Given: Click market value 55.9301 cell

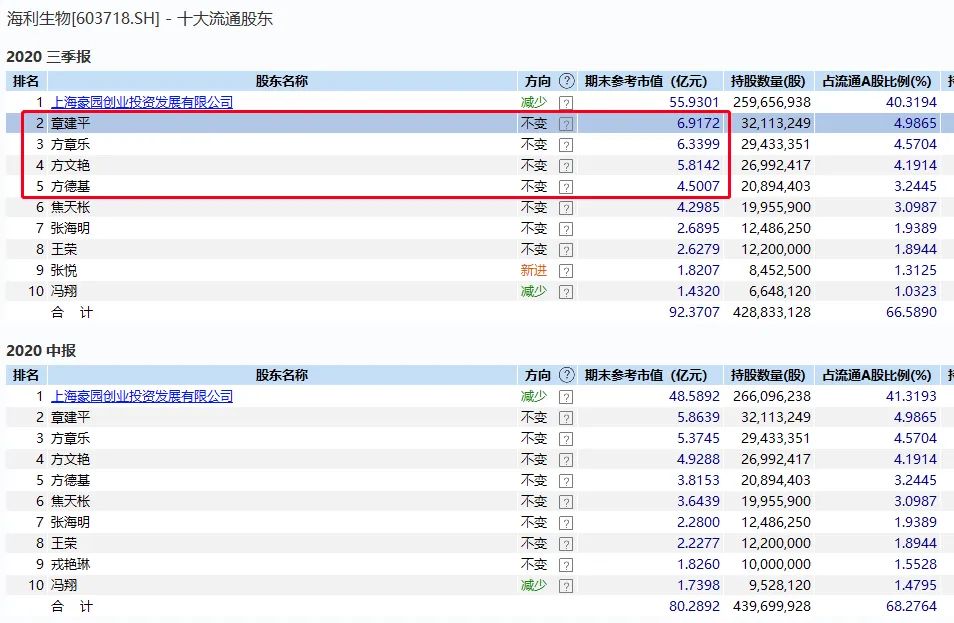Looking at the screenshot, I should point(694,102).
